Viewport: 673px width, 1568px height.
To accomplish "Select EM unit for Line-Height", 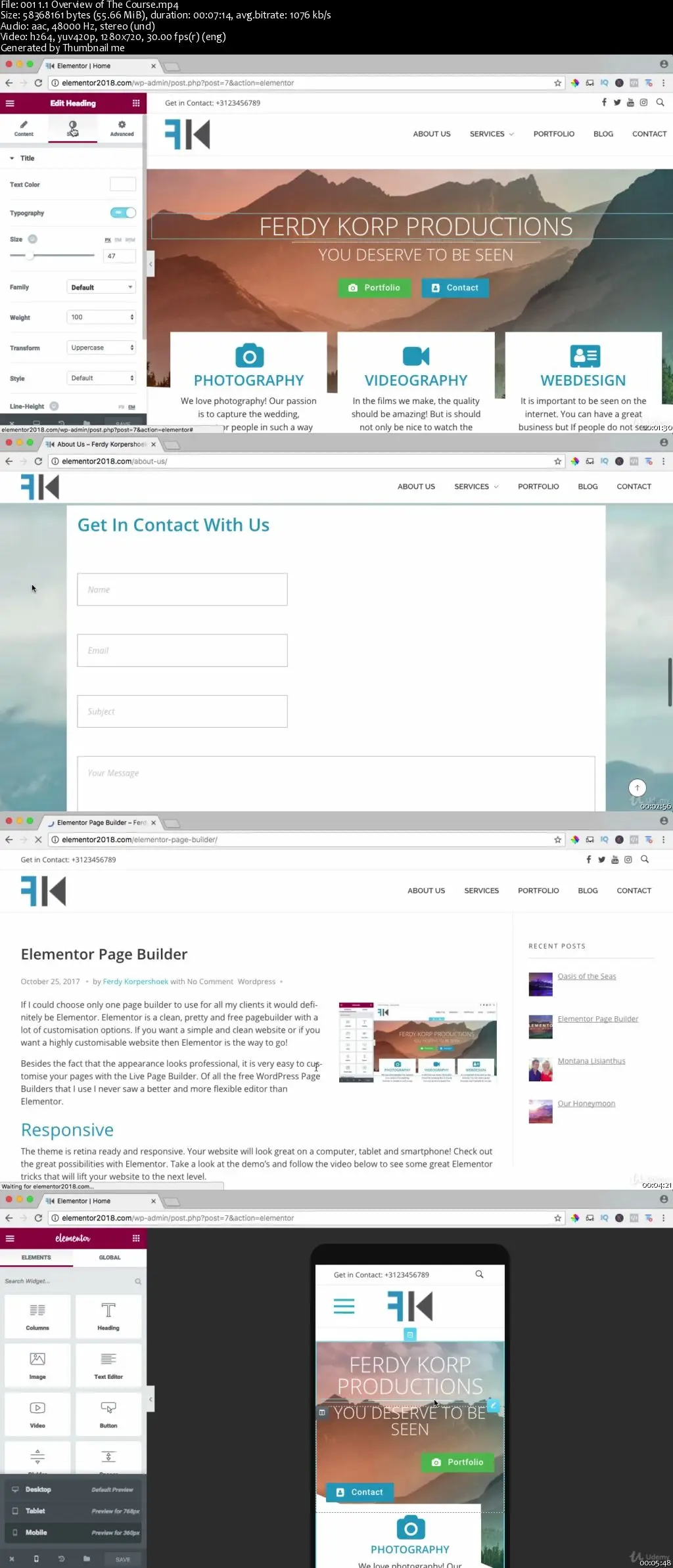I will [x=131, y=407].
